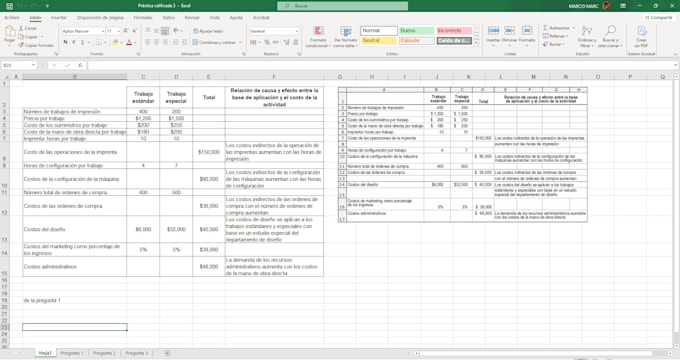Click text orientation icon
680x360 pixels.
(176, 31)
